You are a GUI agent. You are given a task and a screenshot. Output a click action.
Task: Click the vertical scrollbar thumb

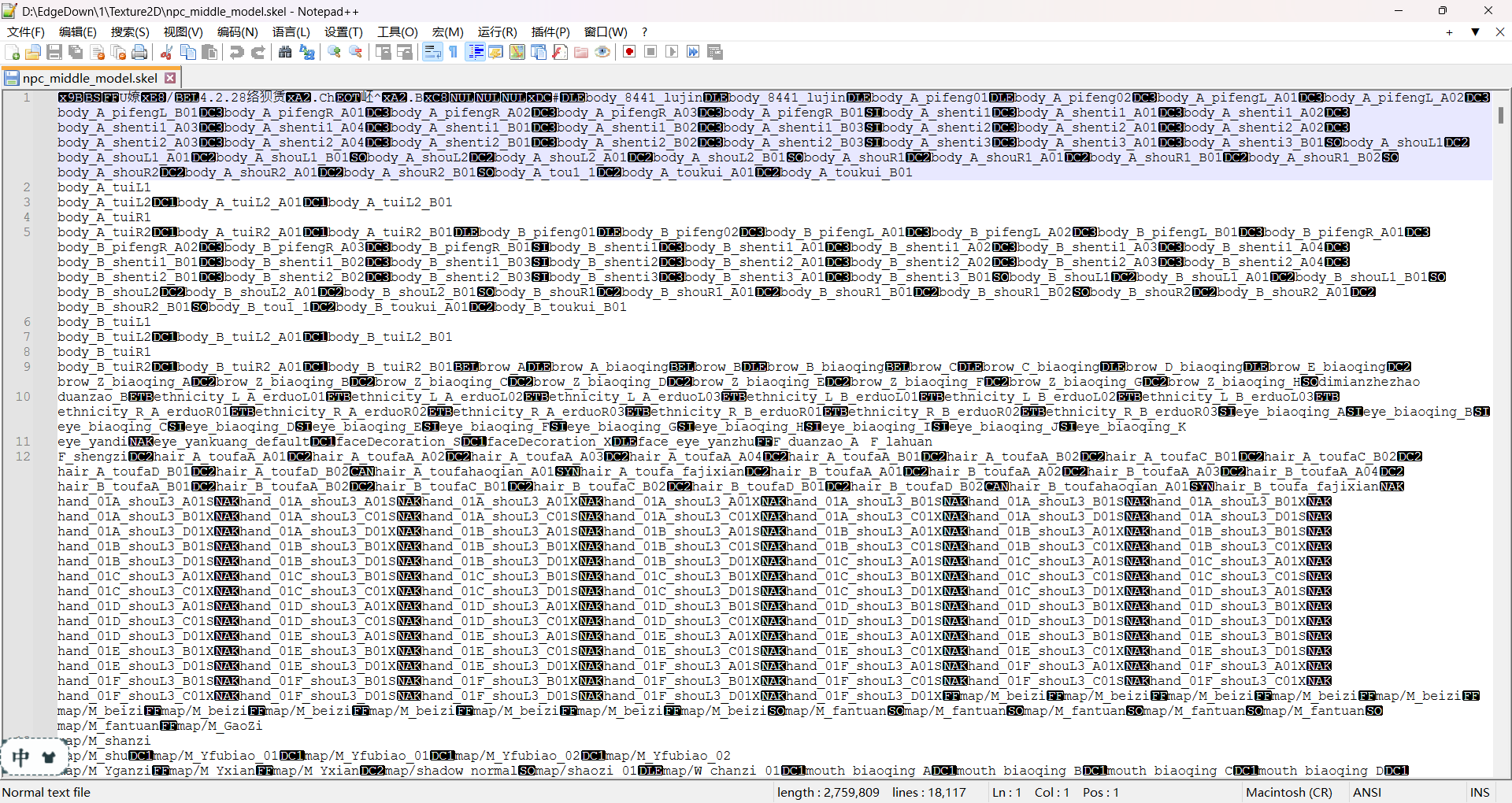point(1501,115)
